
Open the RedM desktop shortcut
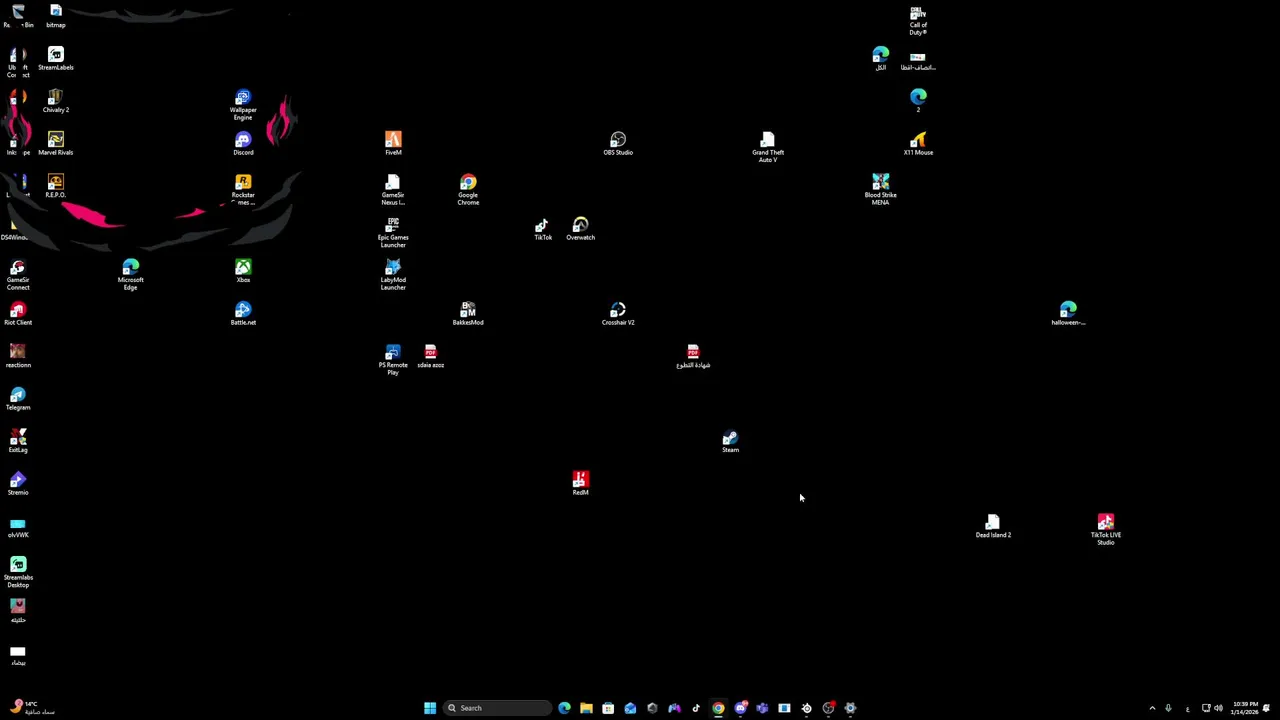[x=581, y=483]
